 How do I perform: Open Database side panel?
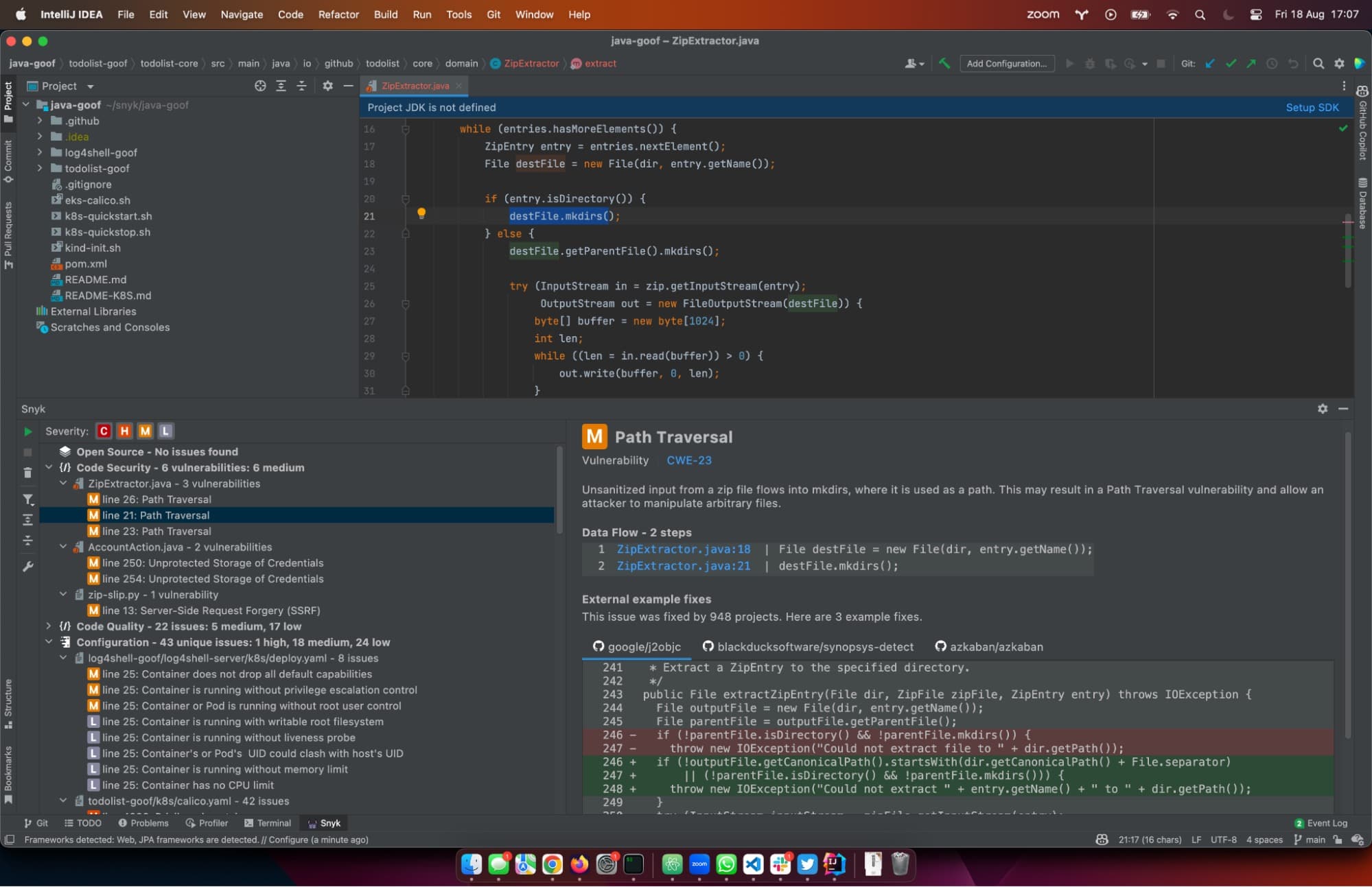click(1363, 202)
